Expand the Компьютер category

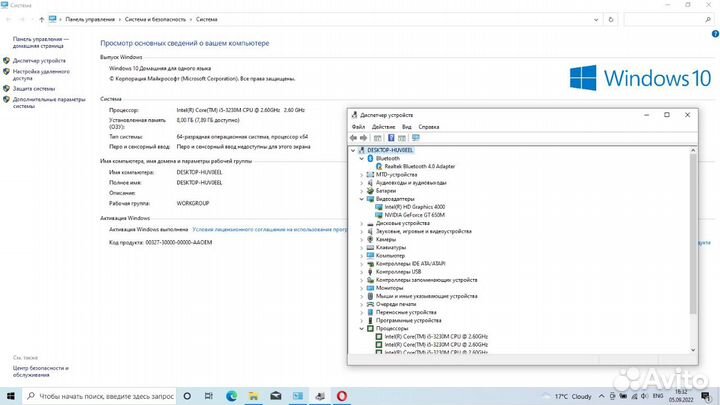click(x=361, y=256)
